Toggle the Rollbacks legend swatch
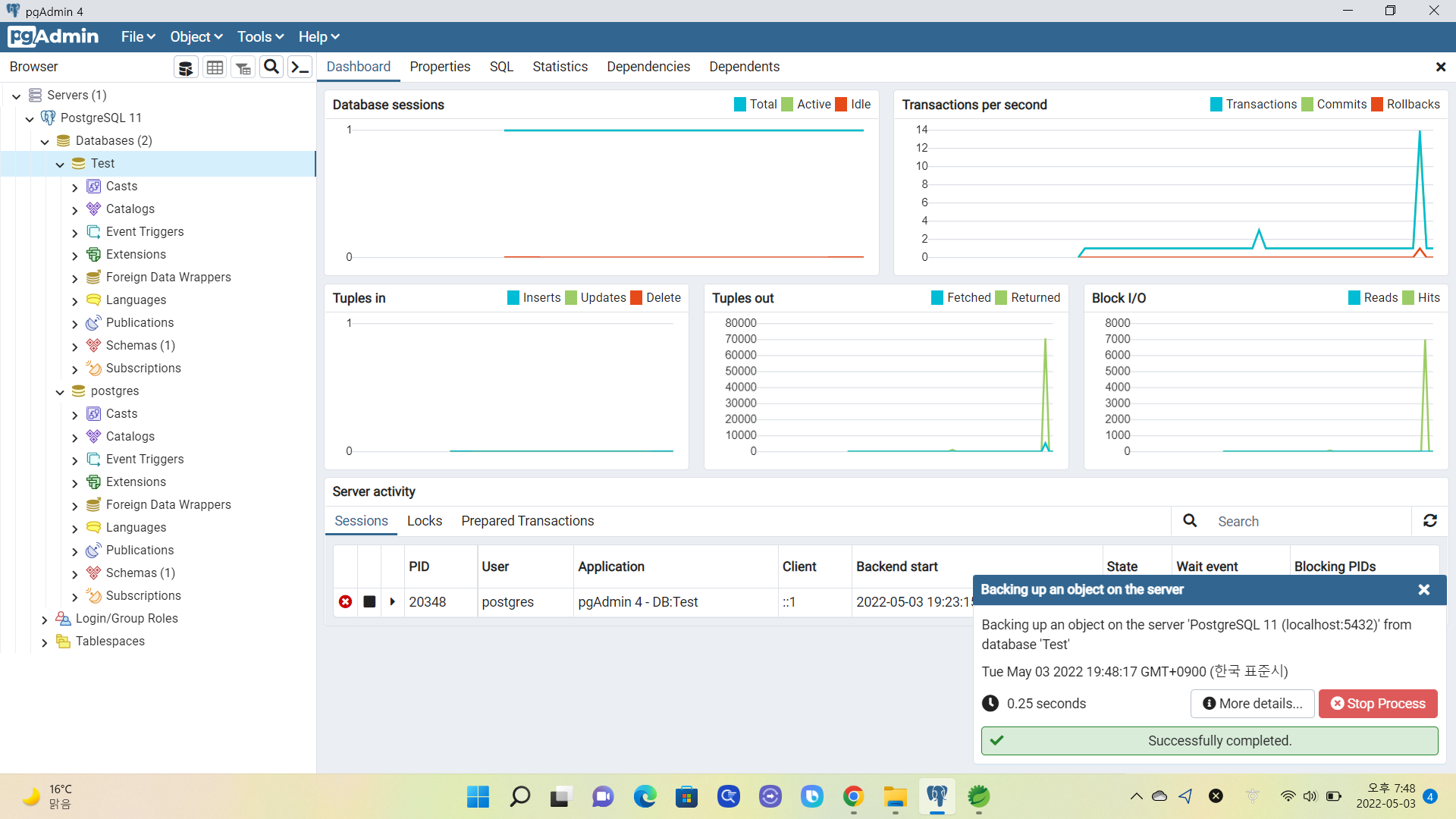 [1377, 105]
